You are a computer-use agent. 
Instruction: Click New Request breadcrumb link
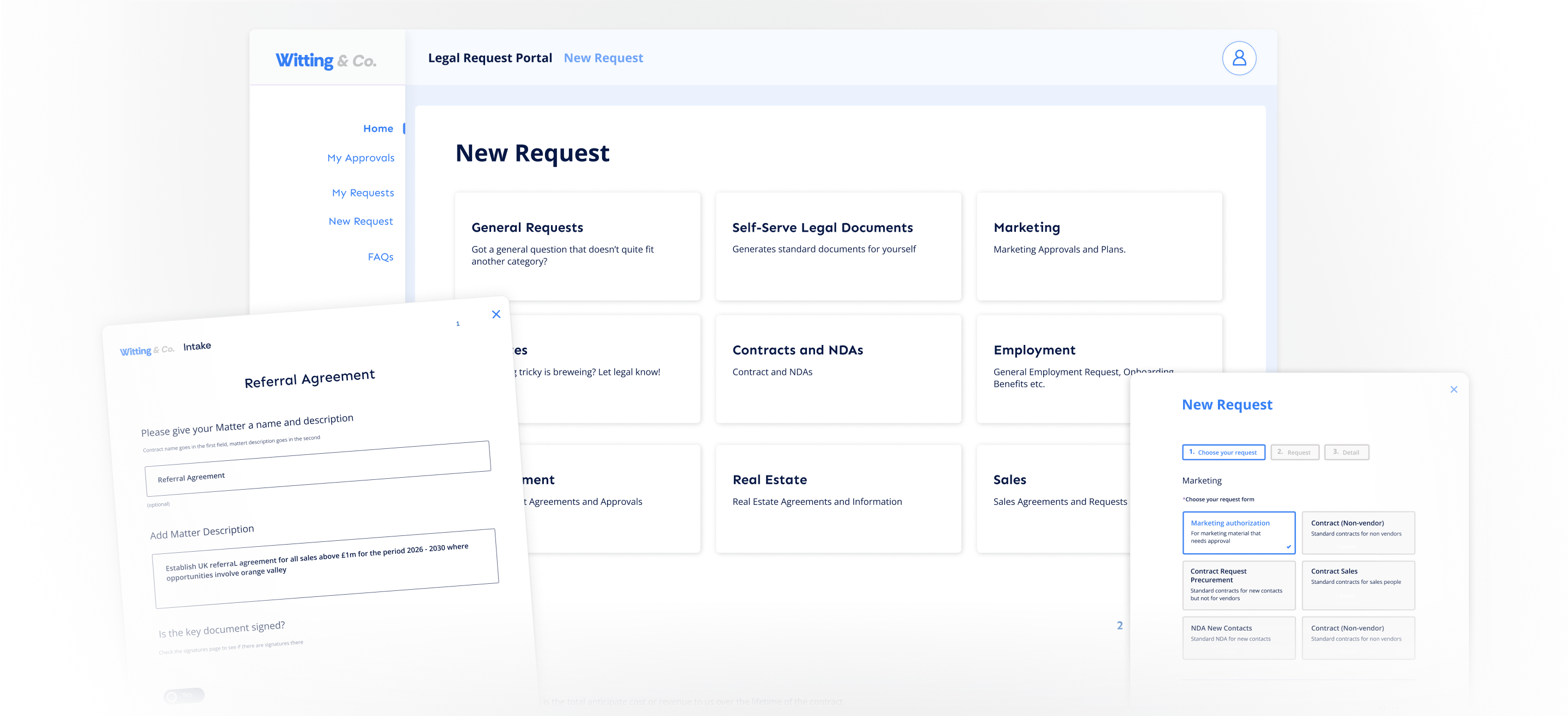pos(603,58)
